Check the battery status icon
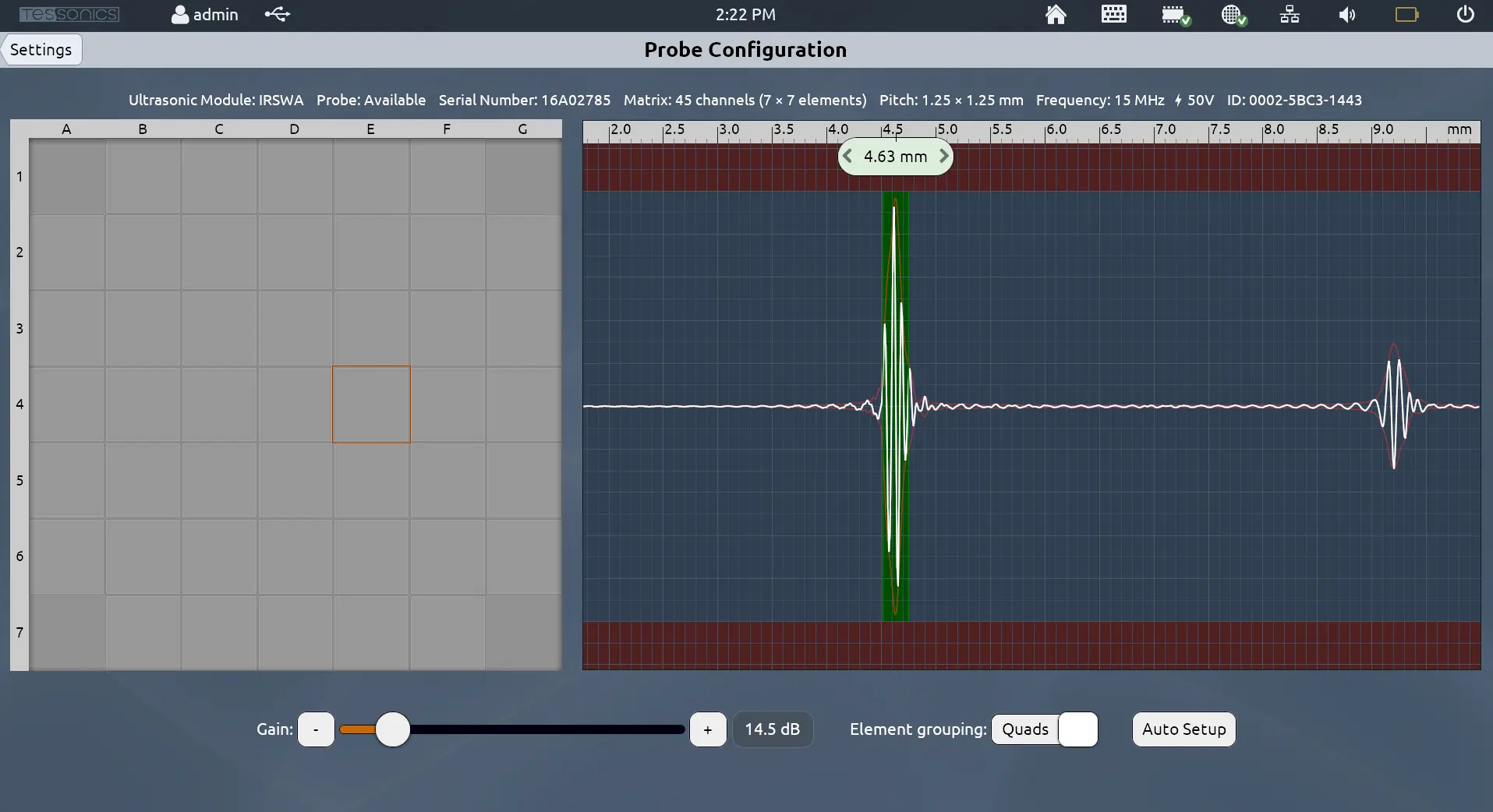1493x812 pixels. click(1406, 15)
